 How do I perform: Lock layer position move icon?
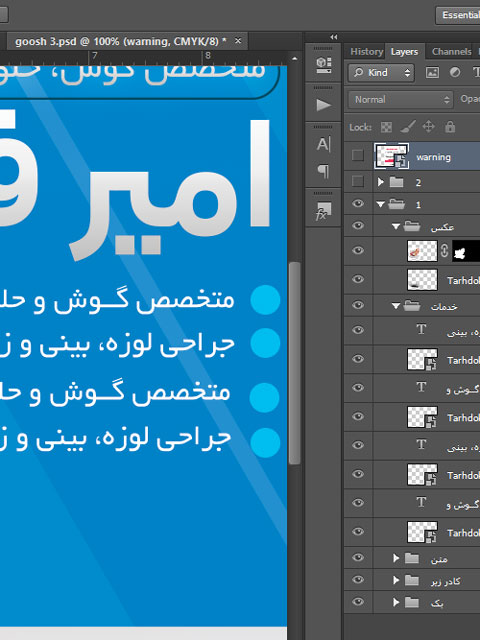coord(429,127)
